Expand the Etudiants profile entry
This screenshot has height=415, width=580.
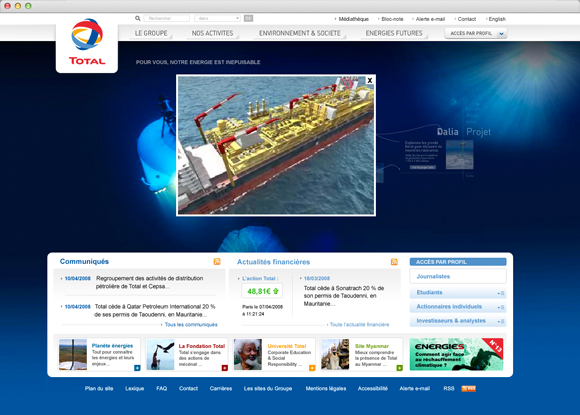(x=458, y=293)
